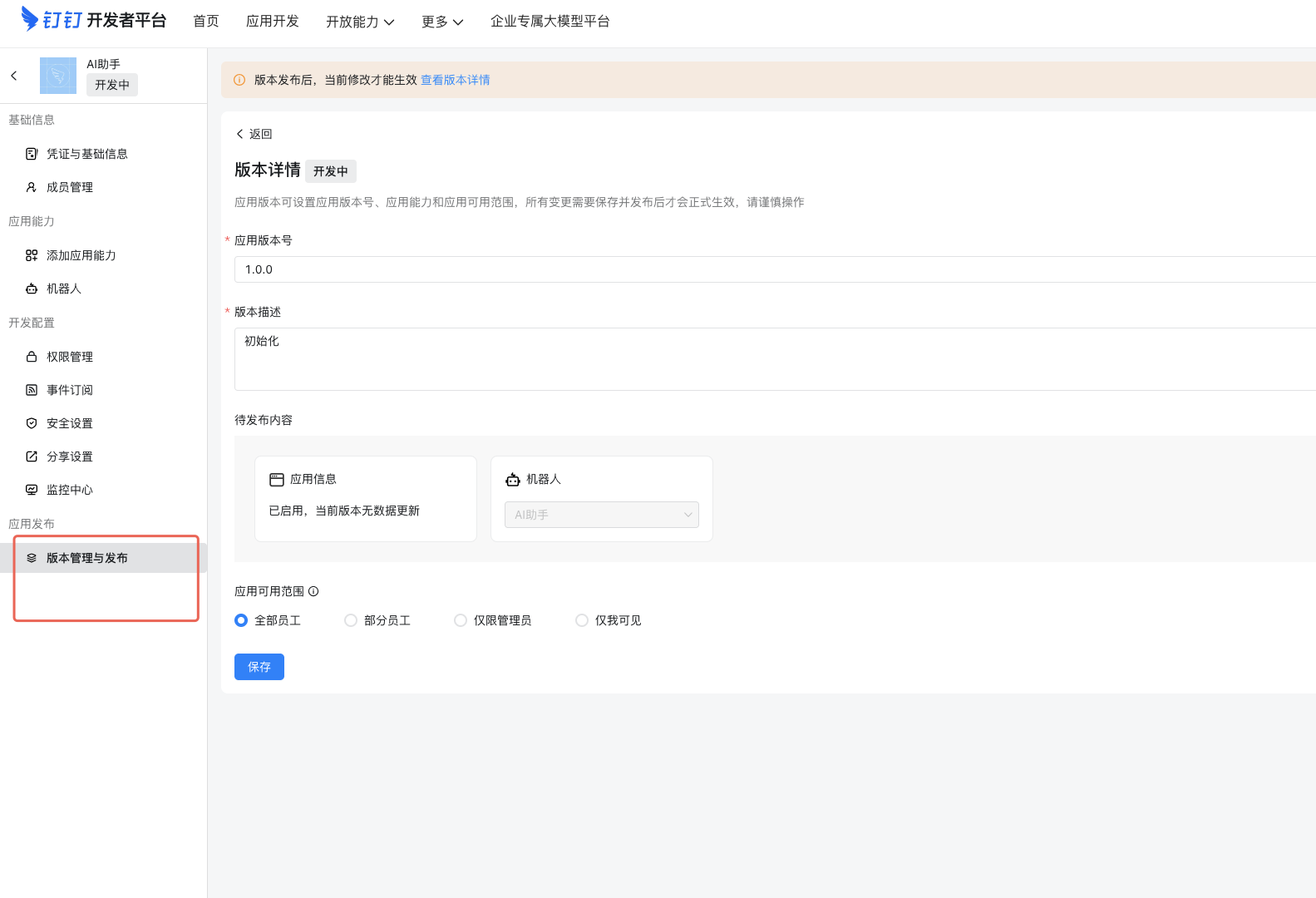
Task: Select the 全部员工 radio button
Action: click(x=241, y=620)
